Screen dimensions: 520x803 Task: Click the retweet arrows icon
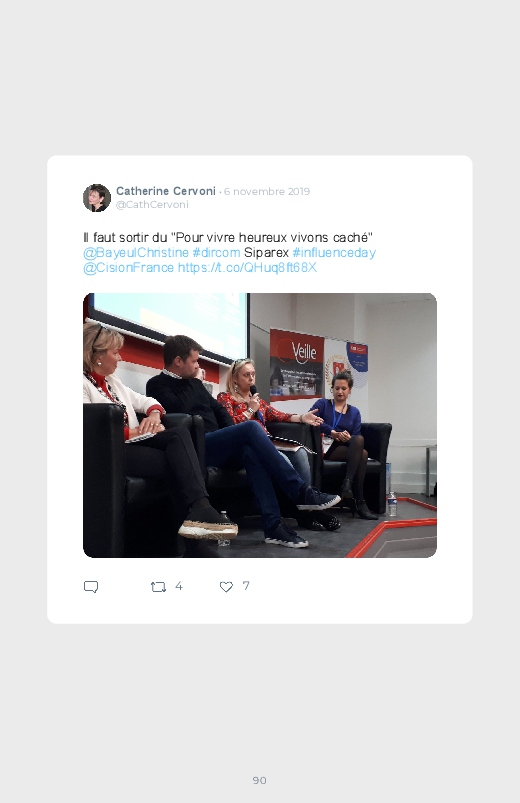(x=158, y=587)
